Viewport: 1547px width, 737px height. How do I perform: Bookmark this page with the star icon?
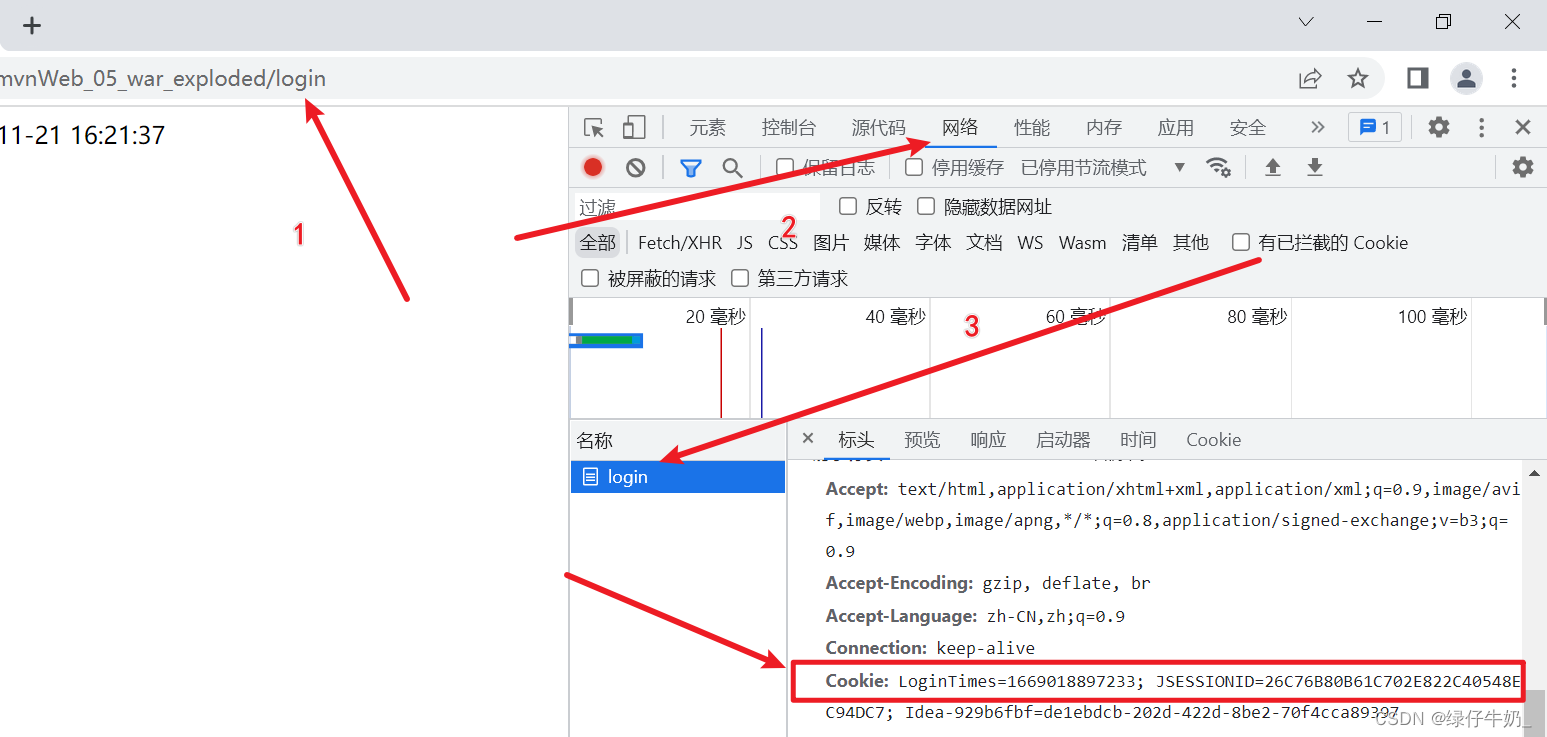(1357, 78)
